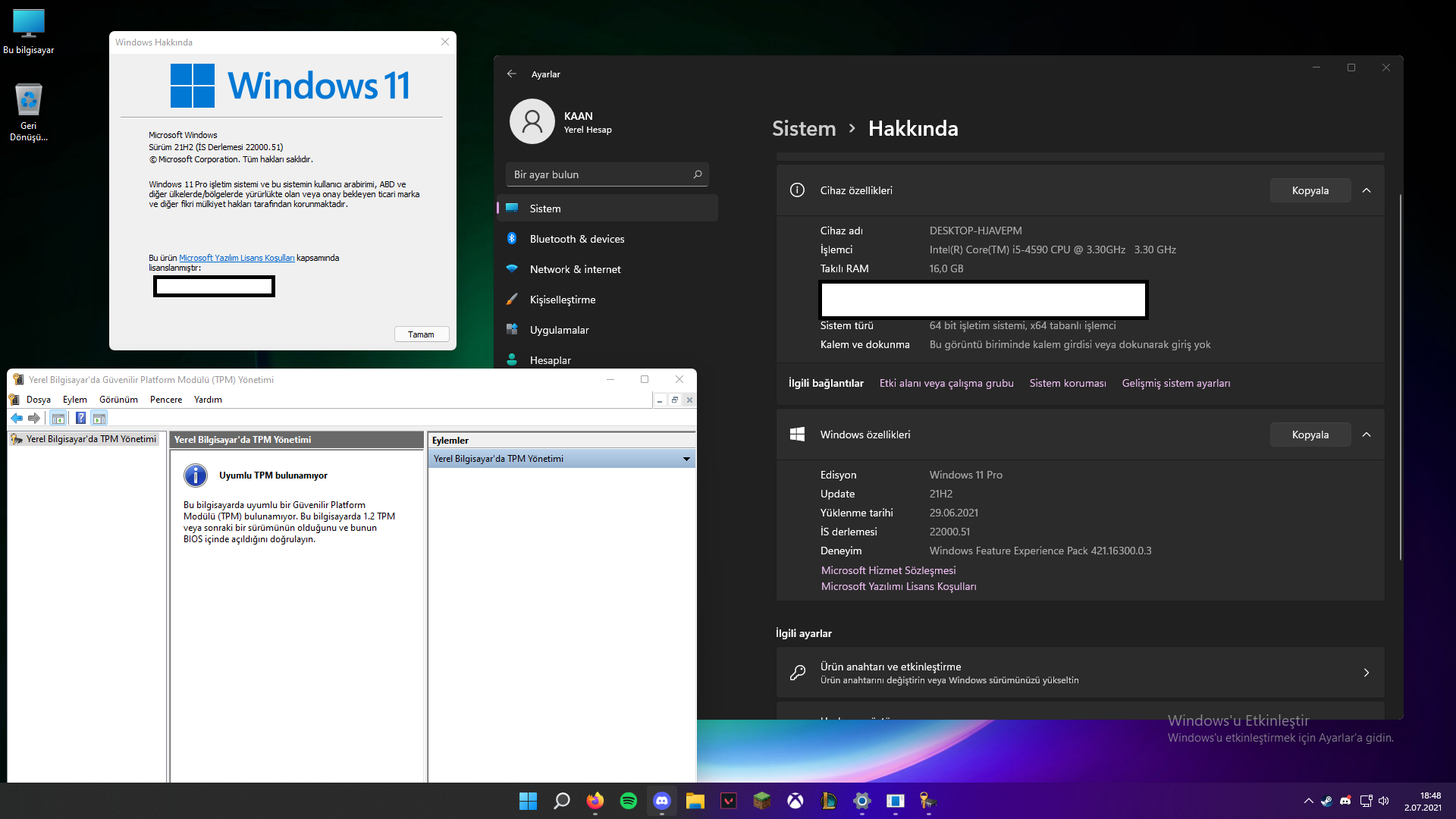Launch Discord from the taskbar
This screenshot has width=1456, height=819.
coord(661,801)
